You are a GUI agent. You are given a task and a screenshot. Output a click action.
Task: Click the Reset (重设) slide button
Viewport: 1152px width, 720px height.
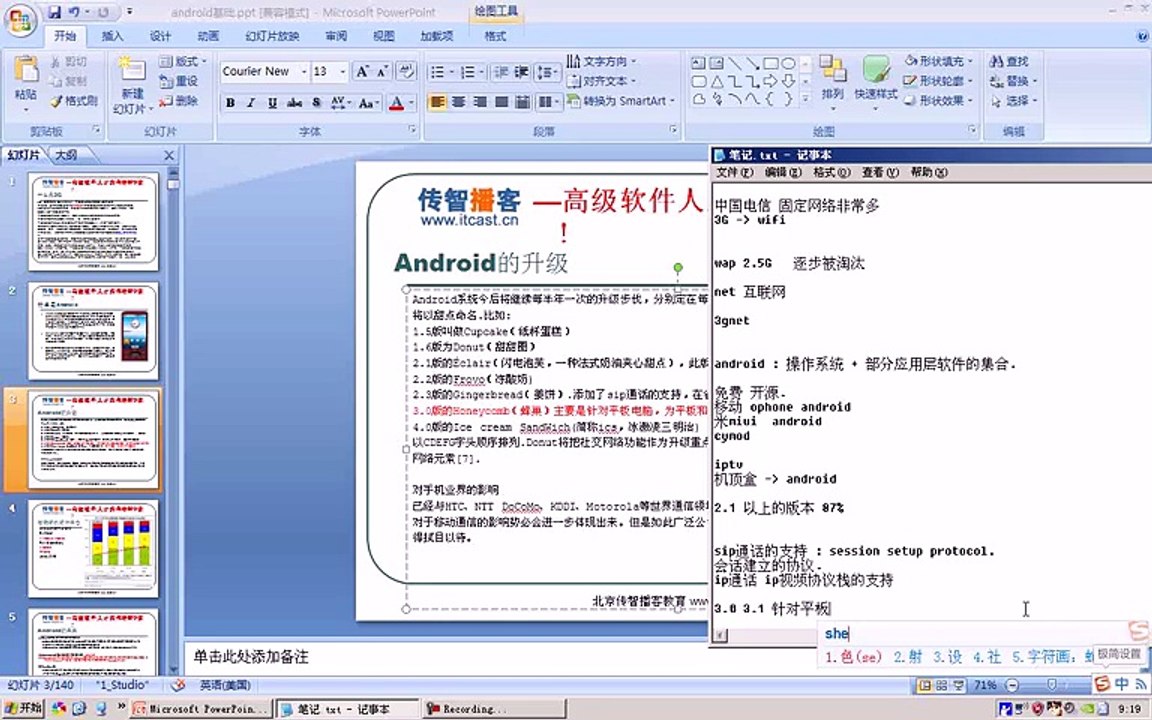click(x=179, y=81)
